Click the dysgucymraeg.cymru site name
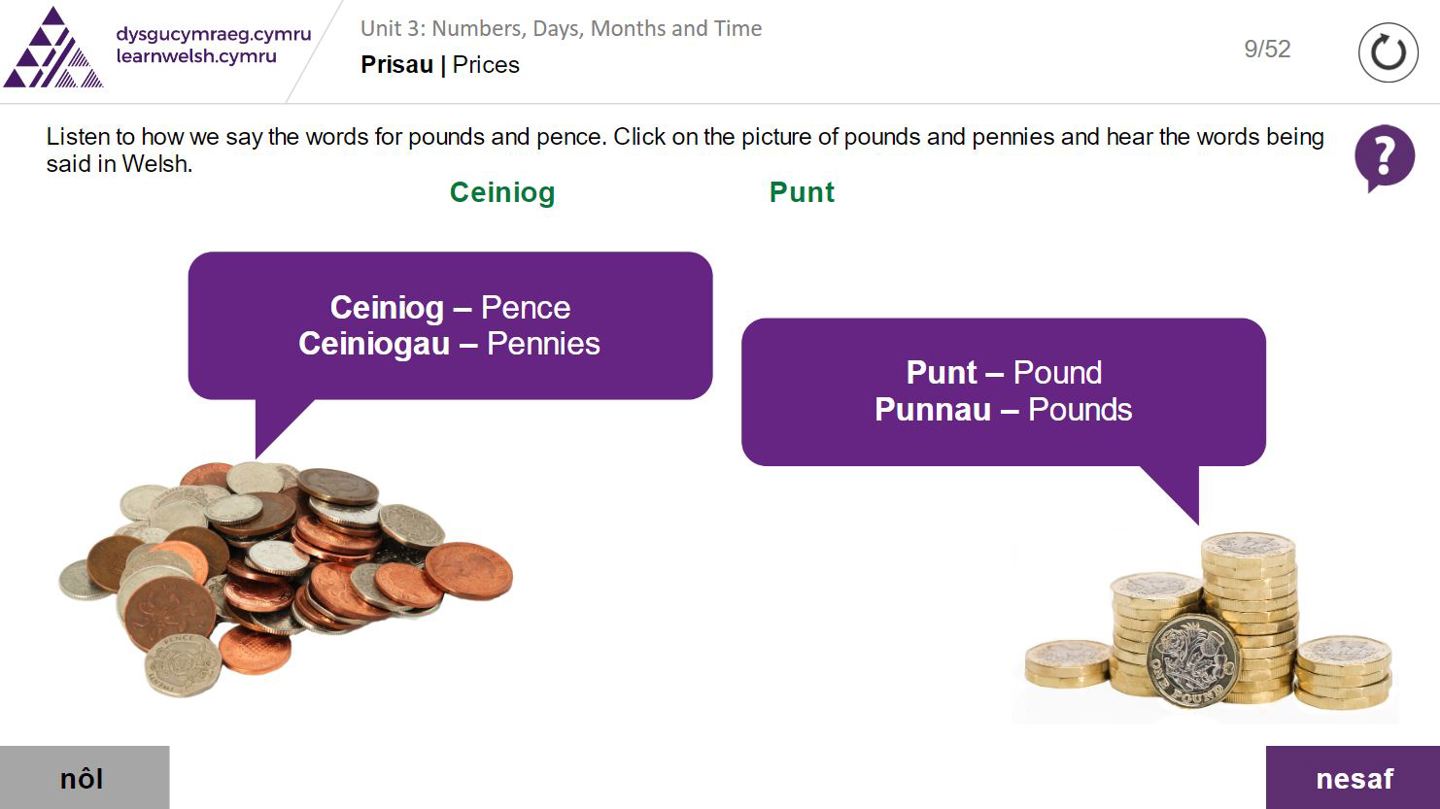The image size is (1440, 809). (213, 34)
